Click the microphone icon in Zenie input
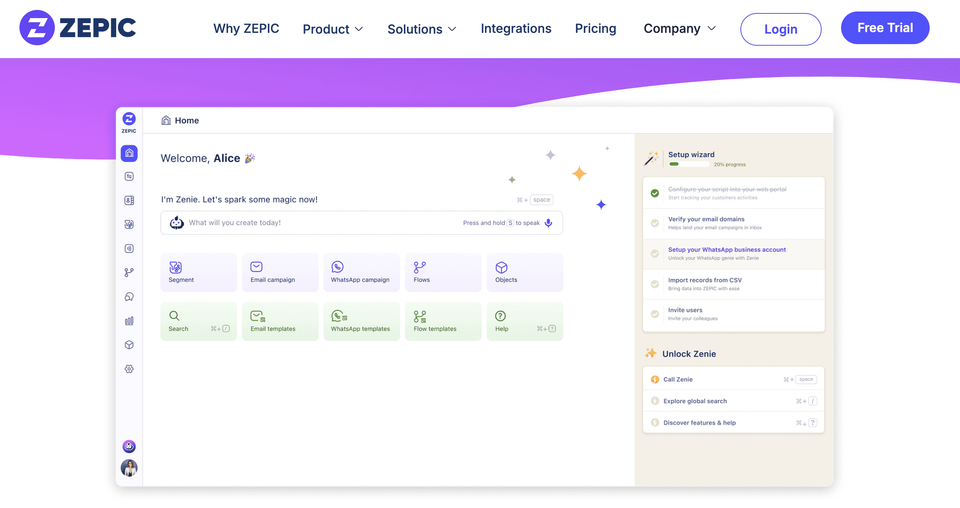The width and height of the screenshot is (960, 508). [548, 223]
